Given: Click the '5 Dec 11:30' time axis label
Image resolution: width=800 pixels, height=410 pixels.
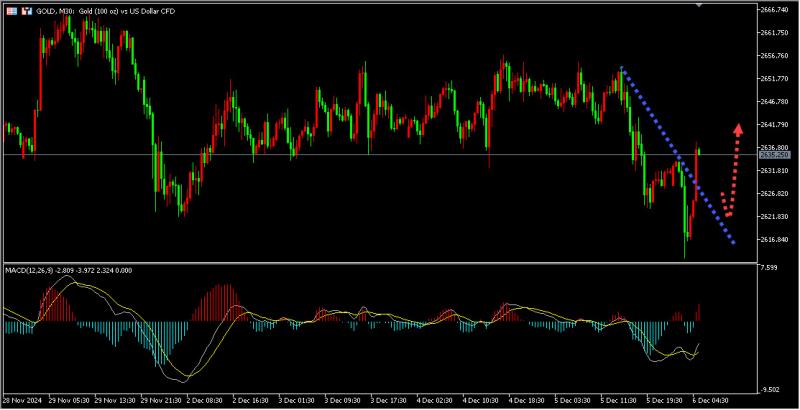Looking at the screenshot, I should tap(619, 401).
